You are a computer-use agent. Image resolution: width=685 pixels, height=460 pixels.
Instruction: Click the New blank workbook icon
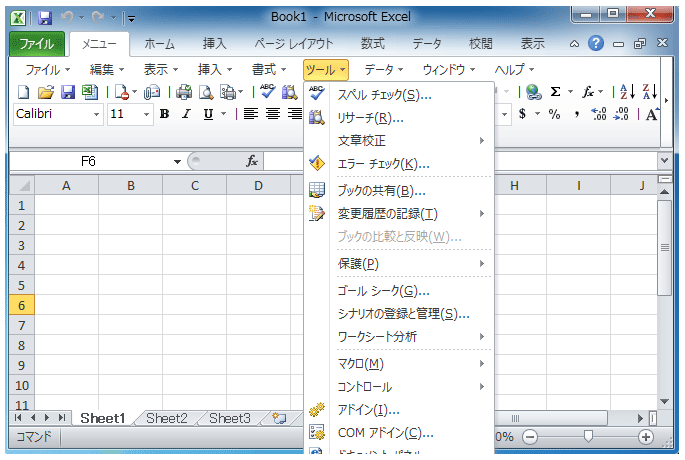(24, 92)
